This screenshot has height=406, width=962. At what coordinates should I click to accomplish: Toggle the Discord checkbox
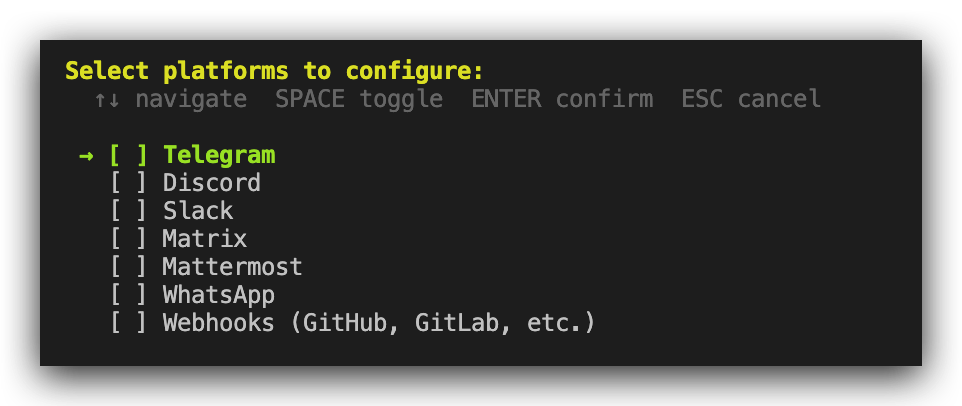pyautogui.click(x=128, y=183)
